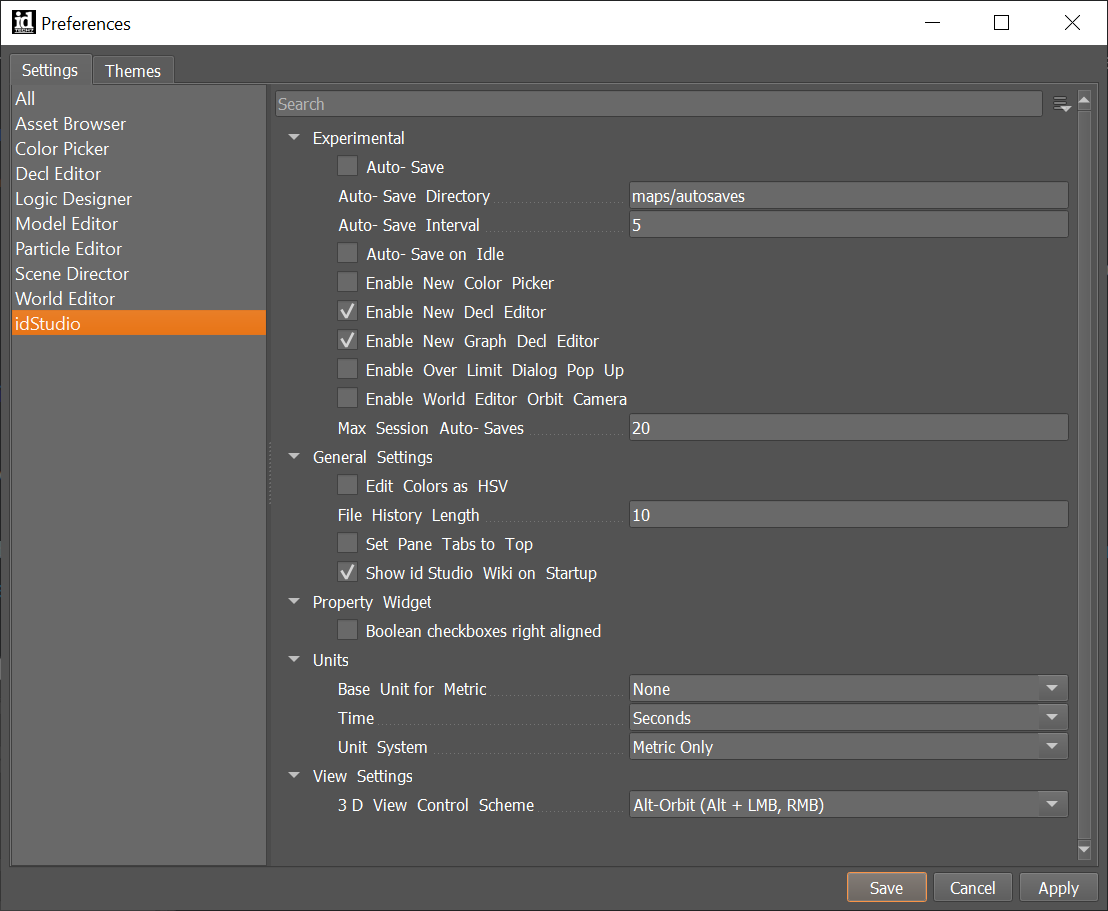The image size is (1108, 911).
Task: Open Asset Browser settings category
Action: click(138, 124)
